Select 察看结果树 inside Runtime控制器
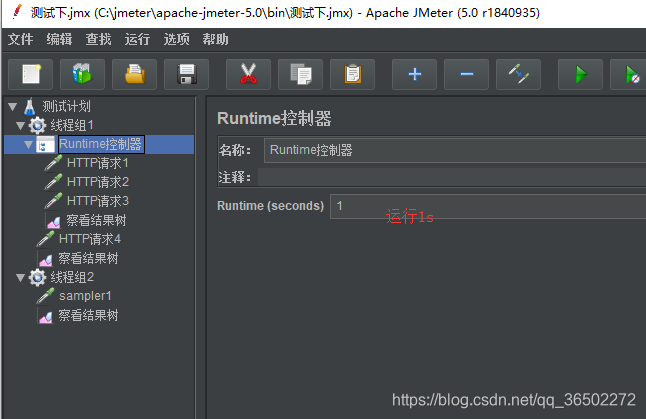Viewport: 646px width, 419px height. point(96,220)
